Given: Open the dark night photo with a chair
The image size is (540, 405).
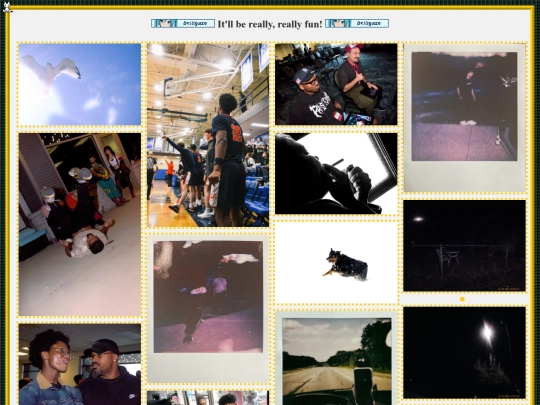Looking at the screenshot, I should pyautogui.click(x=465, y=246).
